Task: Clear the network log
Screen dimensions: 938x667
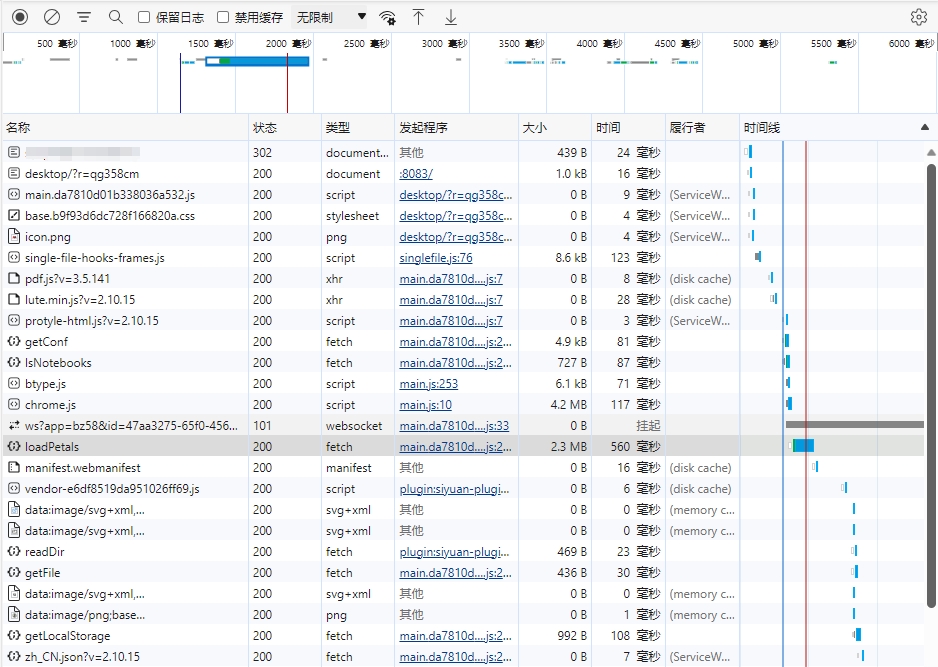Action: click(52, 17)
